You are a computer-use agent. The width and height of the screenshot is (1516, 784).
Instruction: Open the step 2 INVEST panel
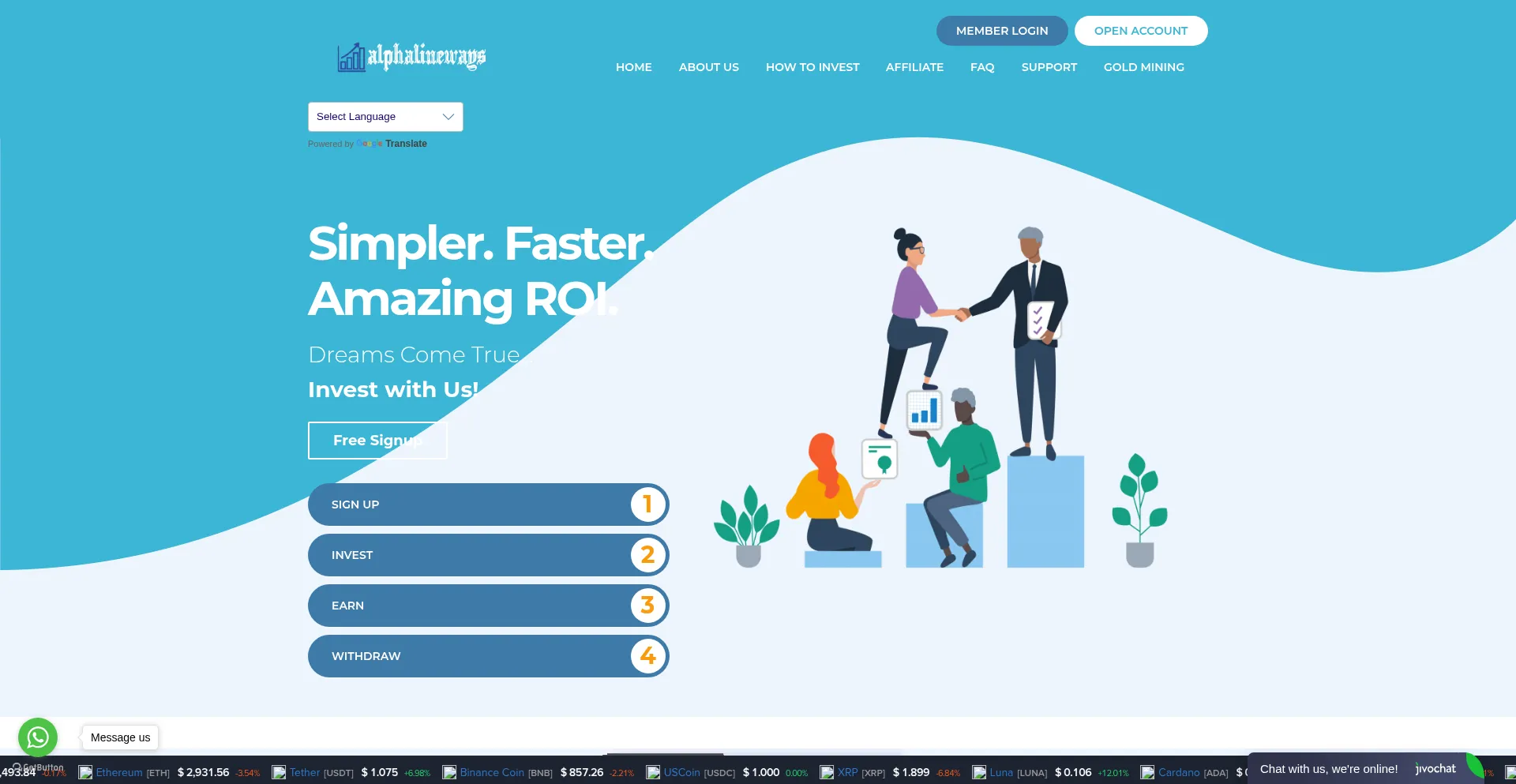click(488, 555)
